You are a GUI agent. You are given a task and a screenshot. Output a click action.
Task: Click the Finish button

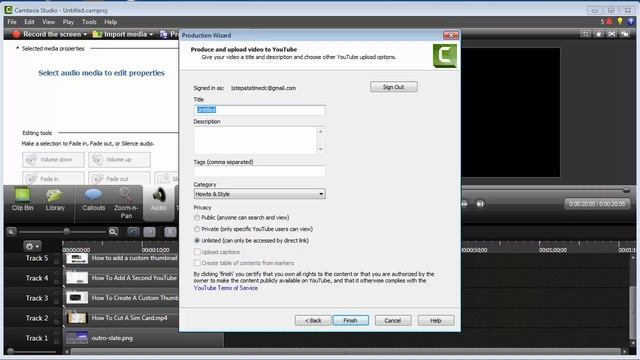[x=351, y=320]
